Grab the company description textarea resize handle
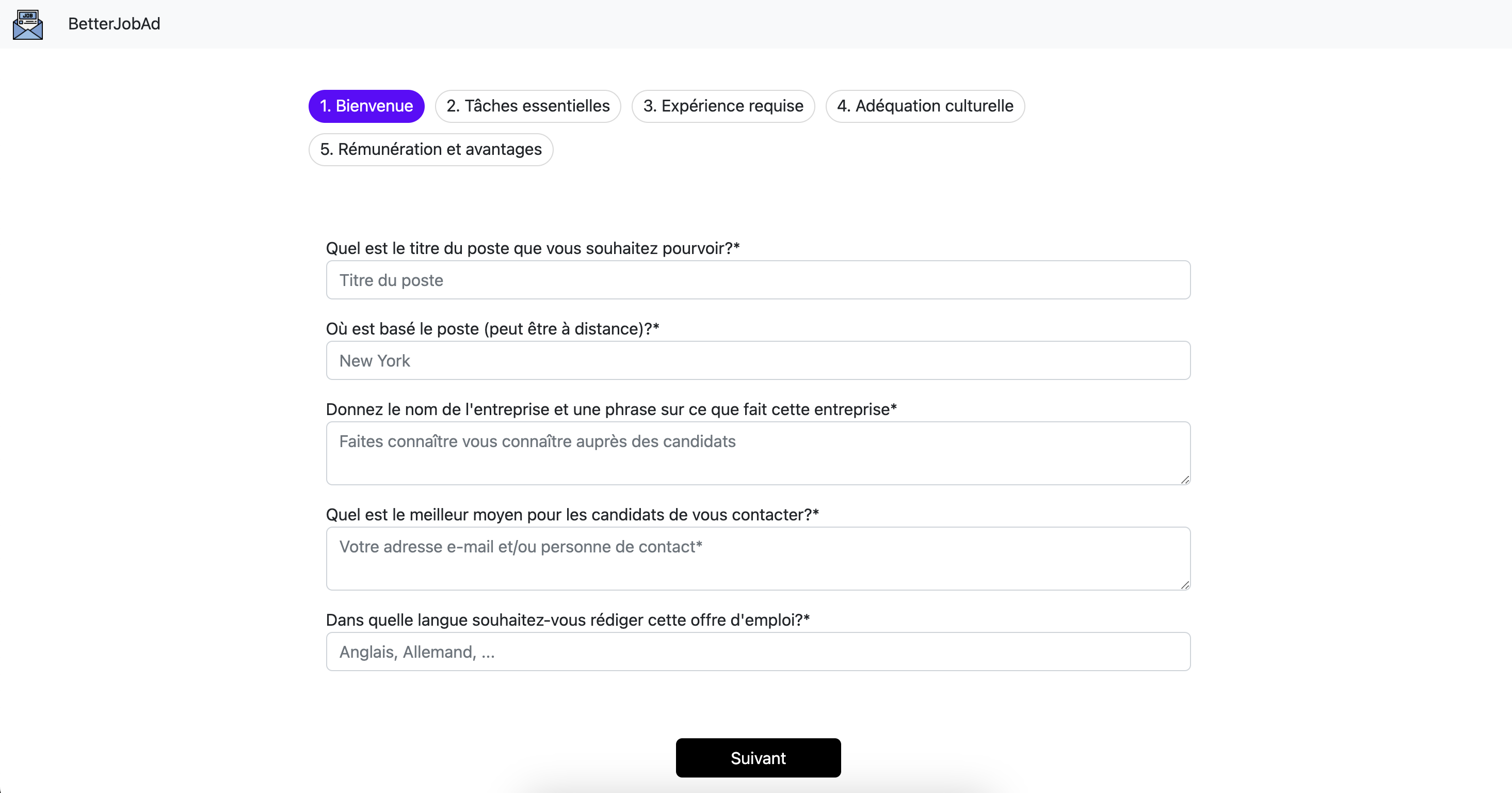 pos(1184,479)
